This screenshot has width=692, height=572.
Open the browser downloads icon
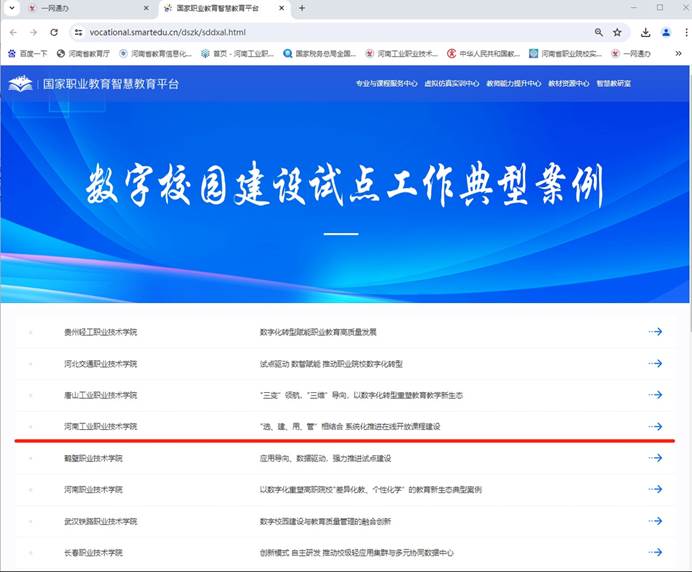[645, 32]
